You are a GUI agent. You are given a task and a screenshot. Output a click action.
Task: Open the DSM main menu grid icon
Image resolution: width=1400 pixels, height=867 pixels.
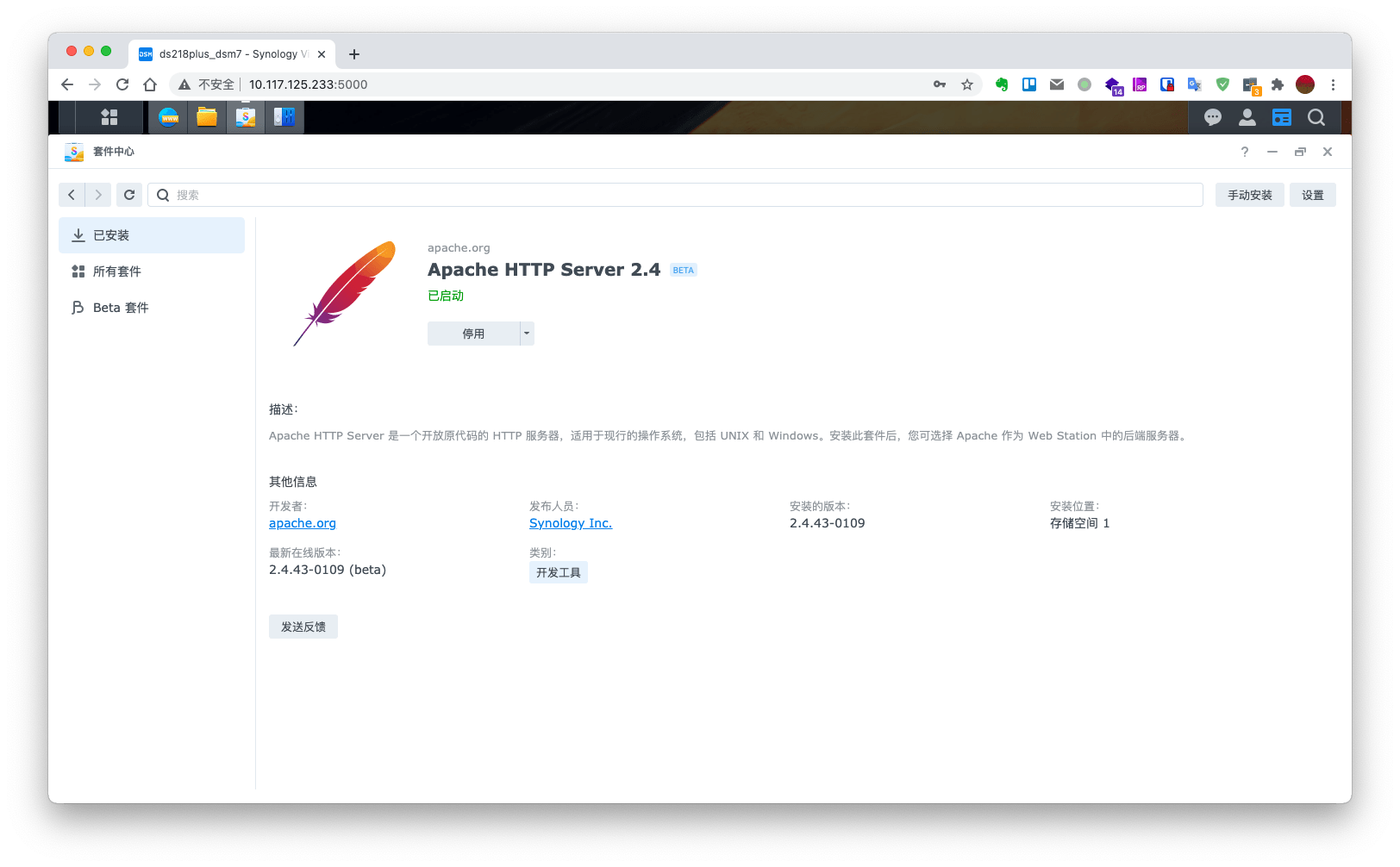point(109,117)
